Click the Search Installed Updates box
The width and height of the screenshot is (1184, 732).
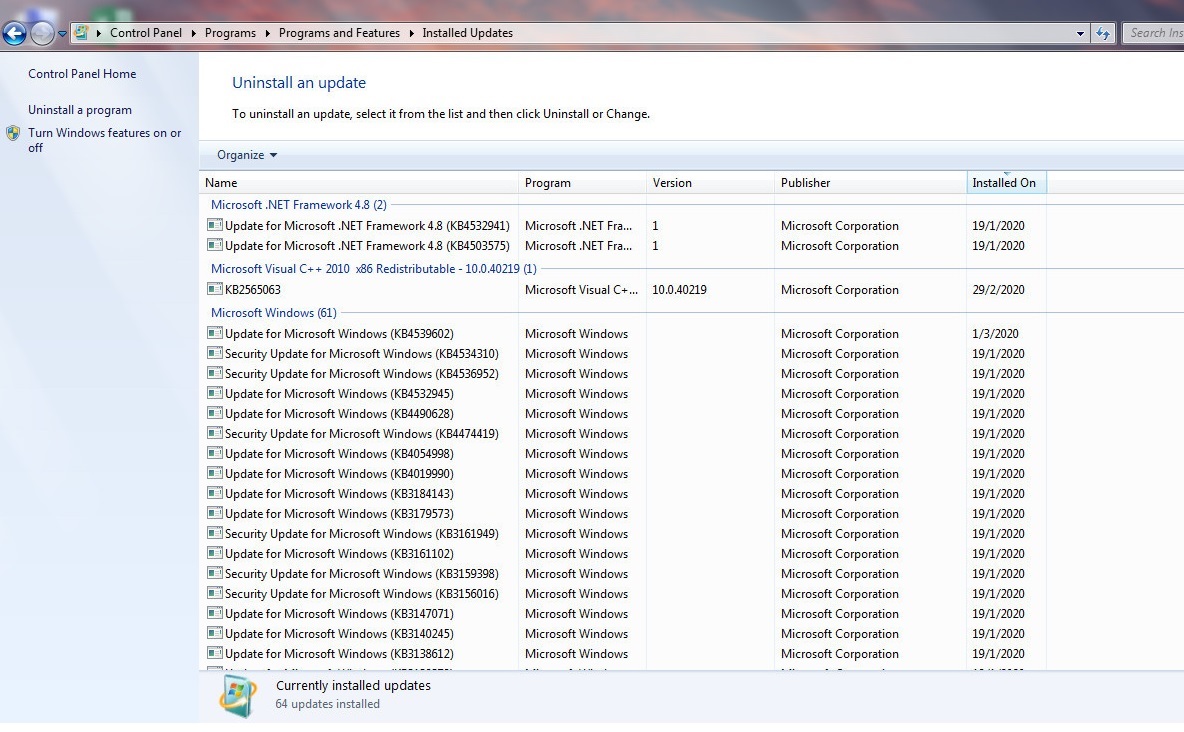1153,32
